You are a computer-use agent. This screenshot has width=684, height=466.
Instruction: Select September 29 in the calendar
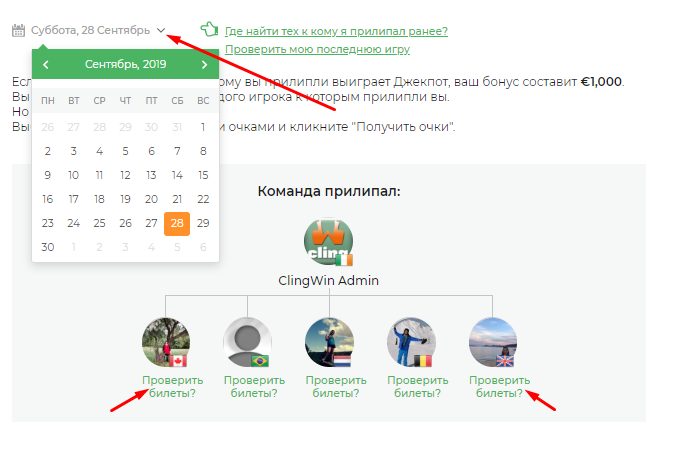203,223
